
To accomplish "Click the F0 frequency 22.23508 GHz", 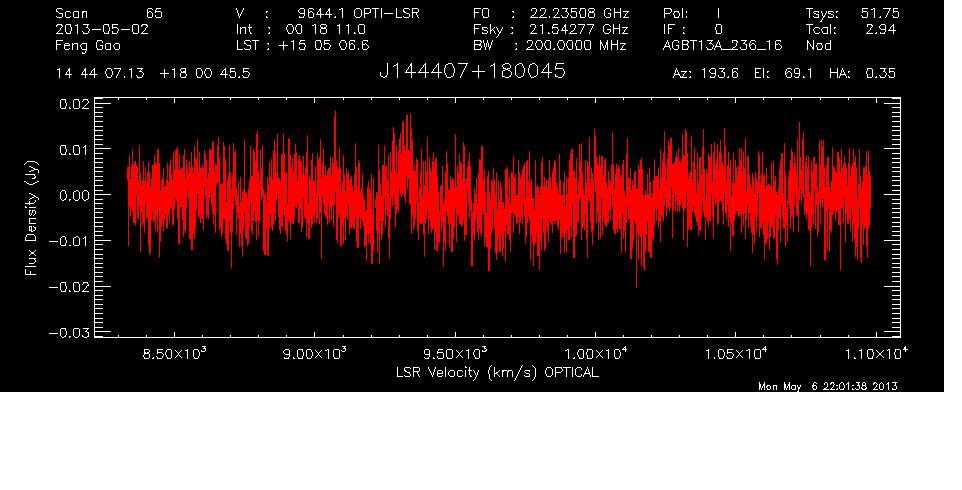I will tap(580, 13).
